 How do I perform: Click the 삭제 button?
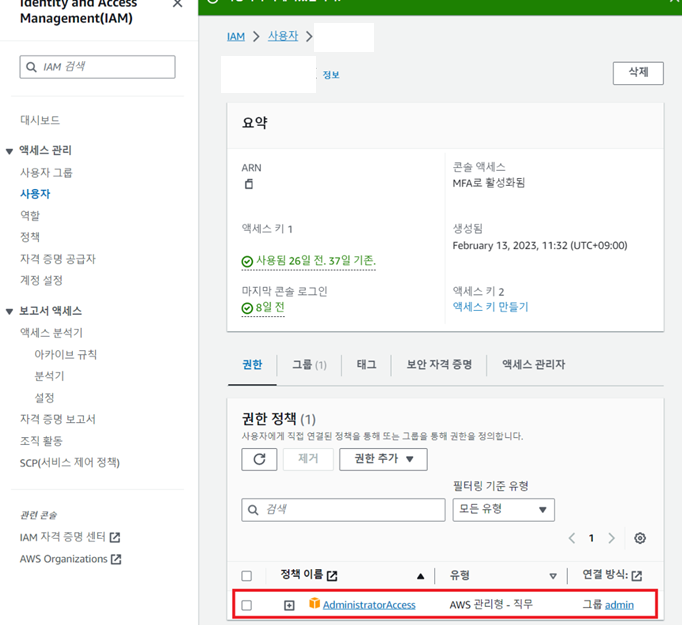[x=638, y=73]
